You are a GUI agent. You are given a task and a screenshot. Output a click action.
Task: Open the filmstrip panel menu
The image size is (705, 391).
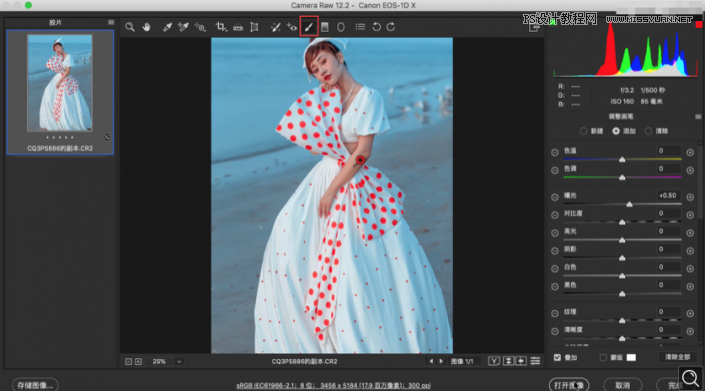coord(111,22)
